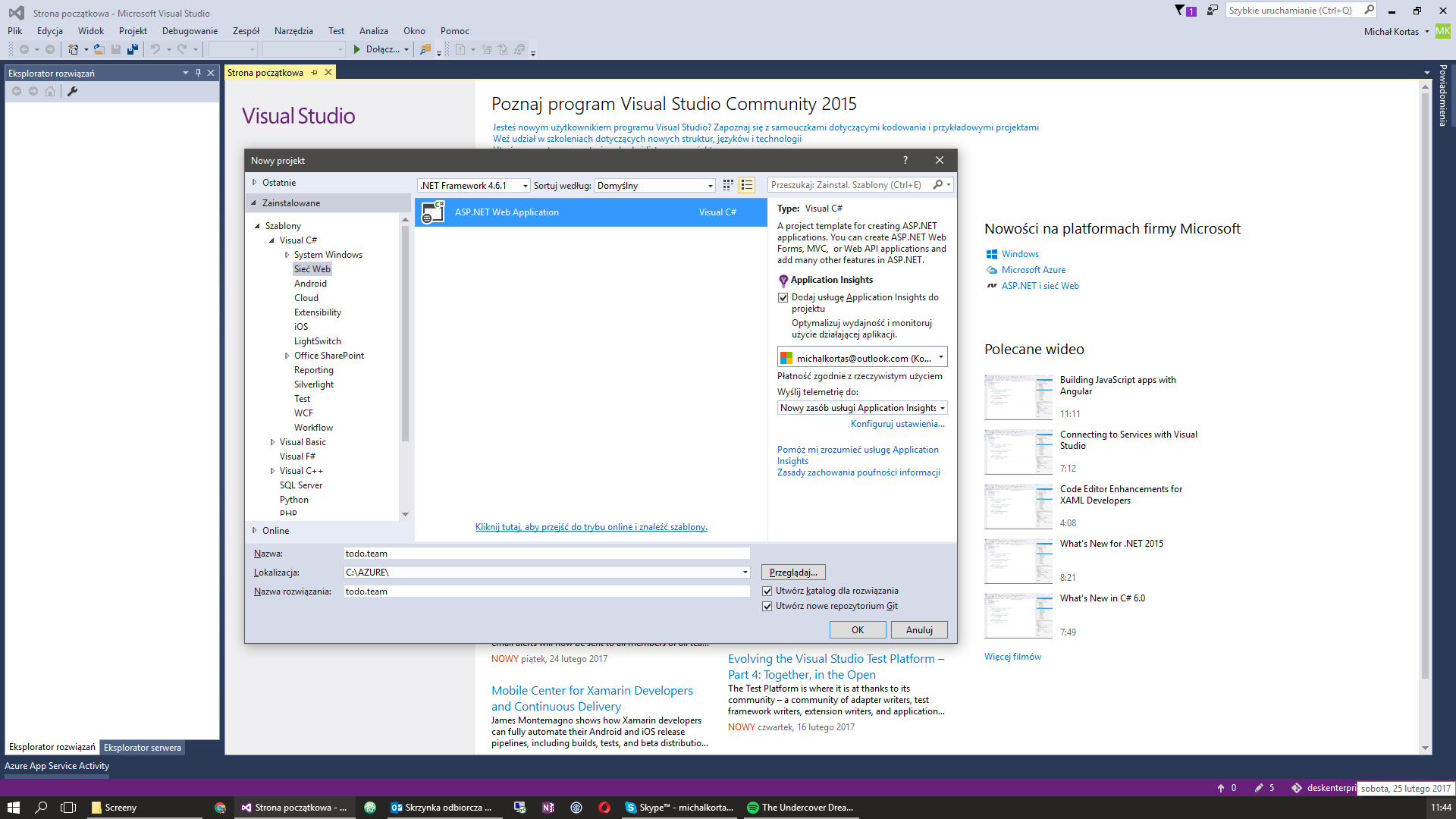Uncheck the Add Application Insights checkbox

[783, 298]
